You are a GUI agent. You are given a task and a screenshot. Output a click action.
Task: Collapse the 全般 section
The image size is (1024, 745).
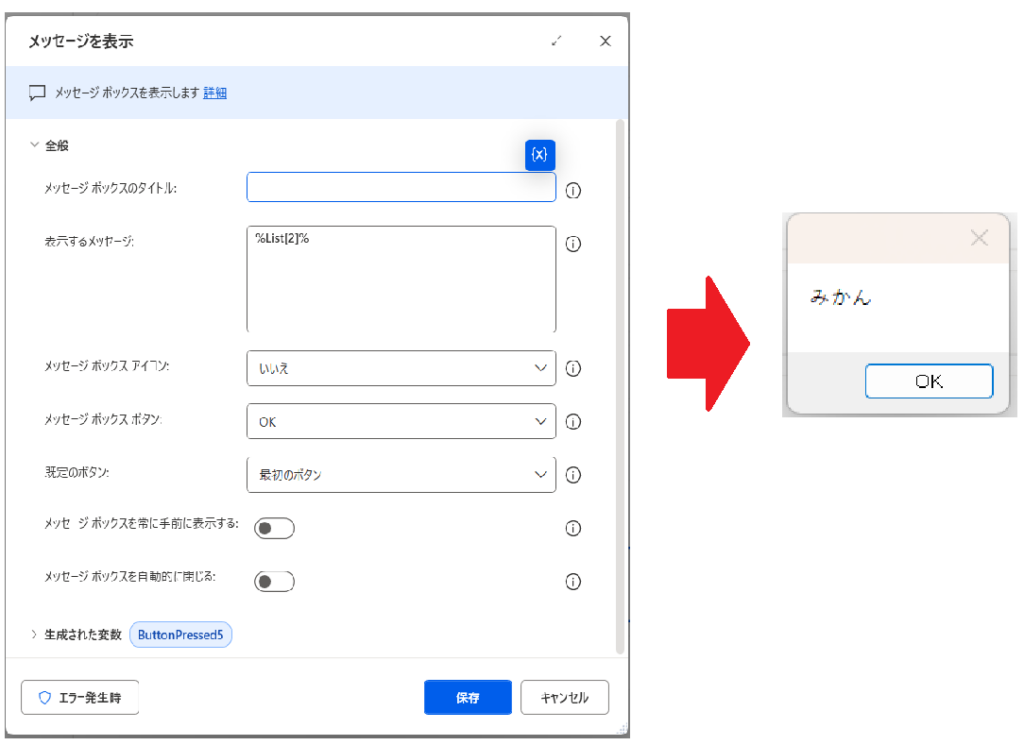click(36, 145)
